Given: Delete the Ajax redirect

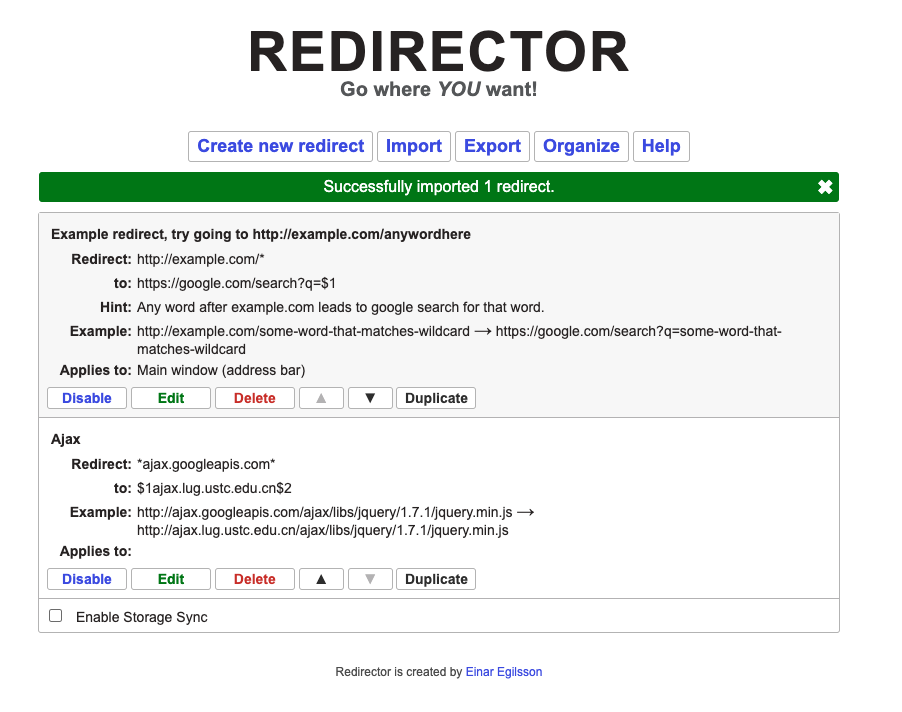Looking at the screenshot, I should coord(255,579).
